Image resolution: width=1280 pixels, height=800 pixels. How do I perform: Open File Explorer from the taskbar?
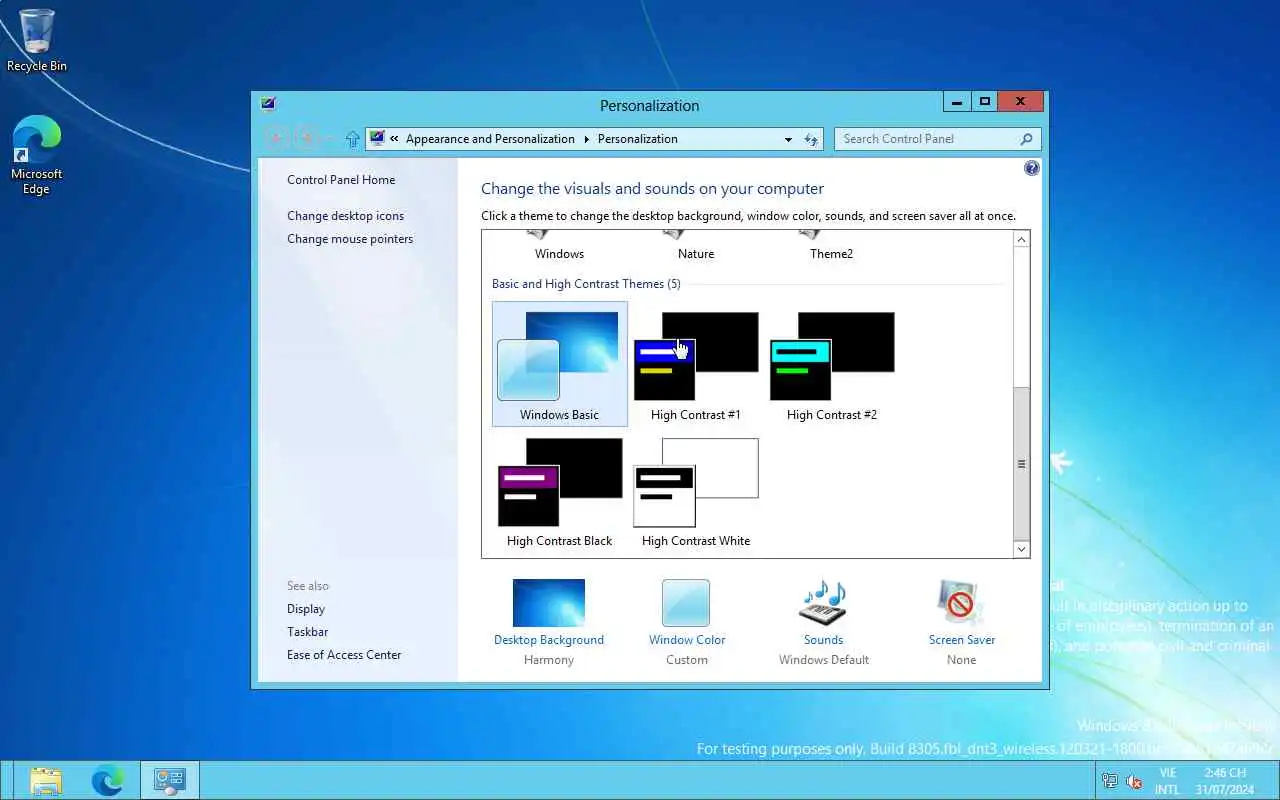point(46,780)
